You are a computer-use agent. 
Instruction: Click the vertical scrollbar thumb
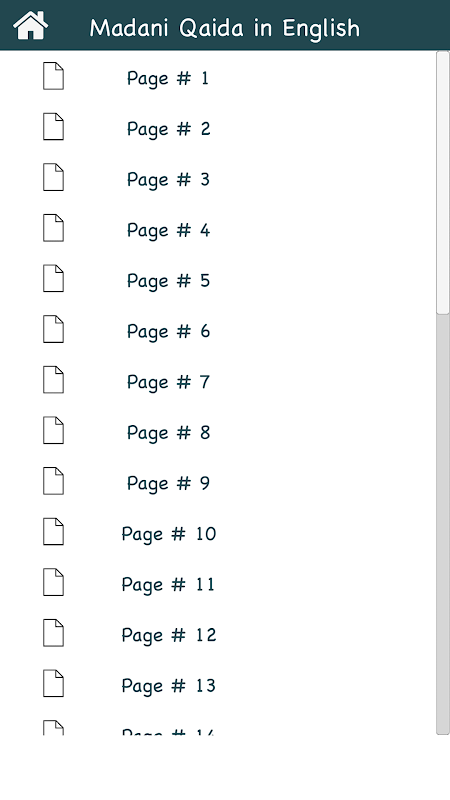[443, 183]
